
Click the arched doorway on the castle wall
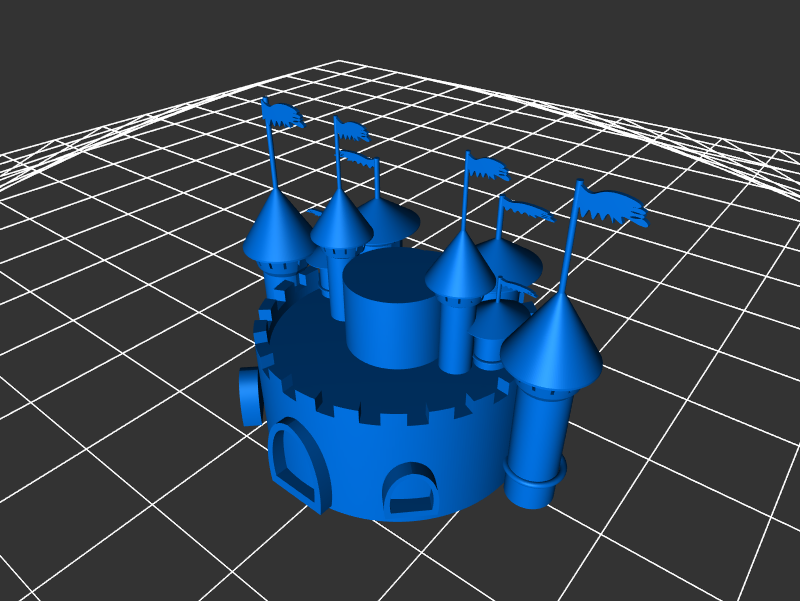pos(297,463)
